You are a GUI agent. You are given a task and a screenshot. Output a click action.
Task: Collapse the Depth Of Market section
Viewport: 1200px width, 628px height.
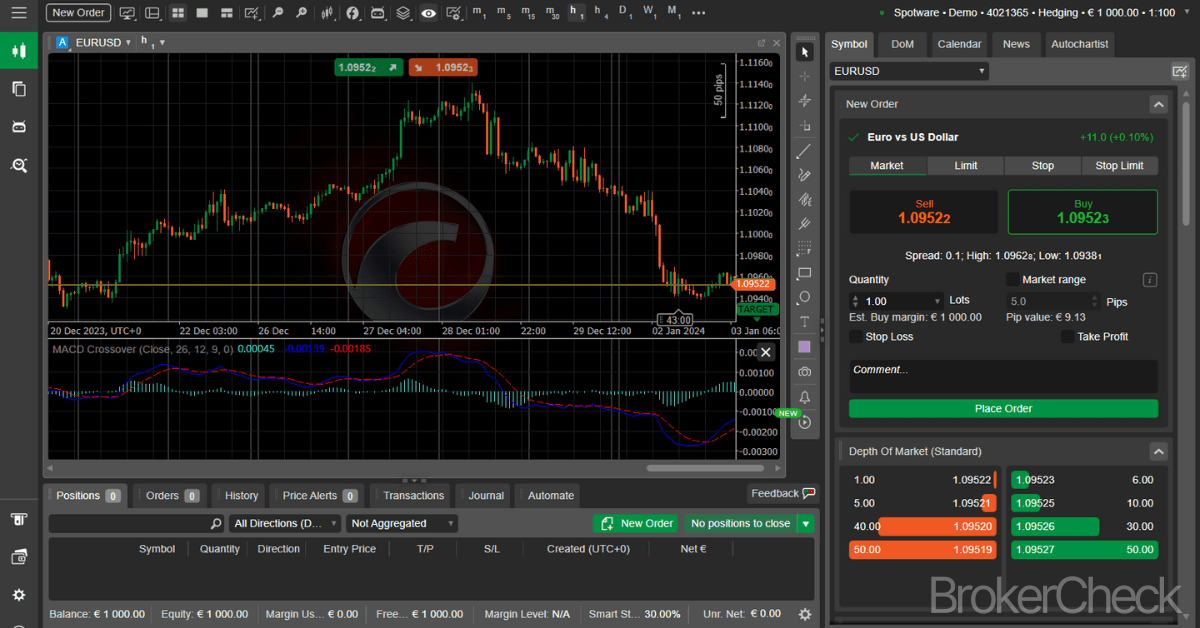[1158, 451]
